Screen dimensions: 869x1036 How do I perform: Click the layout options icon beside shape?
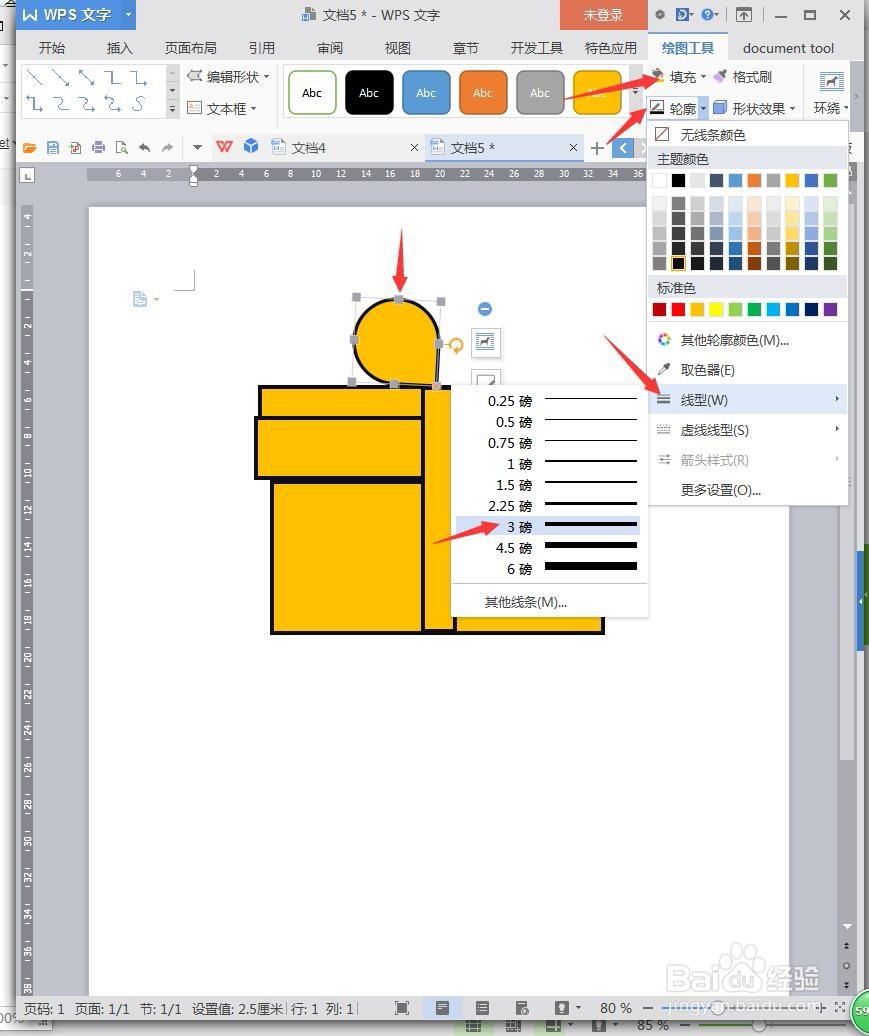coord(486,342)
